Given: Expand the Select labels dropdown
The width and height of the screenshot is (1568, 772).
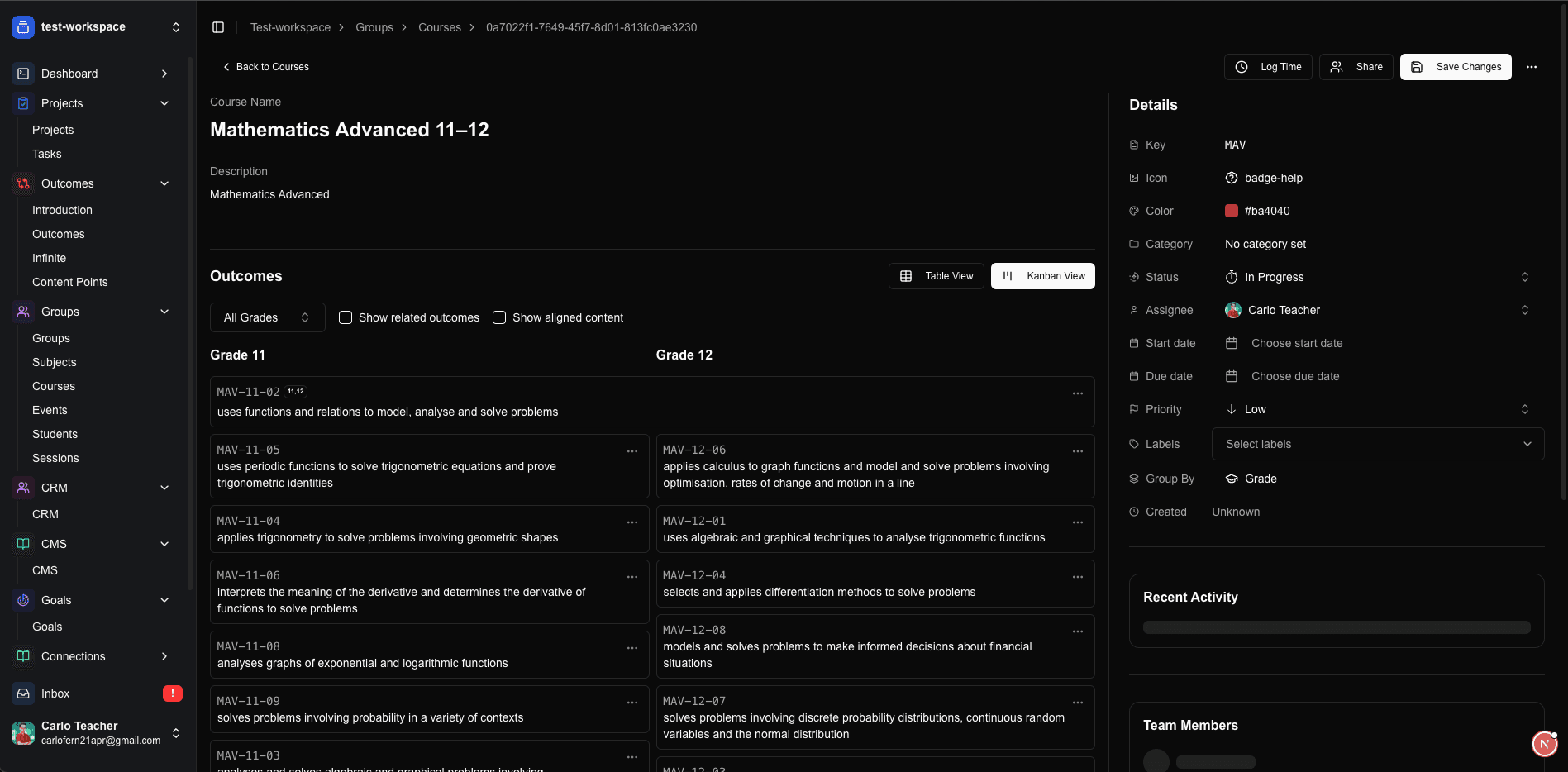Looking at the screenshot, I should click(x=1377, y=444).
